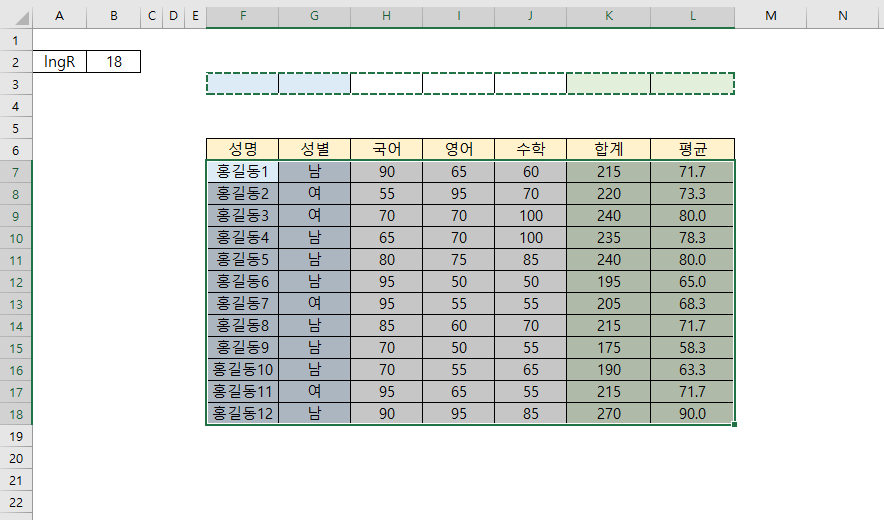Select the cell 홍길동9
This screenshot has height=520, width=884.
click(x=242, y=347)
